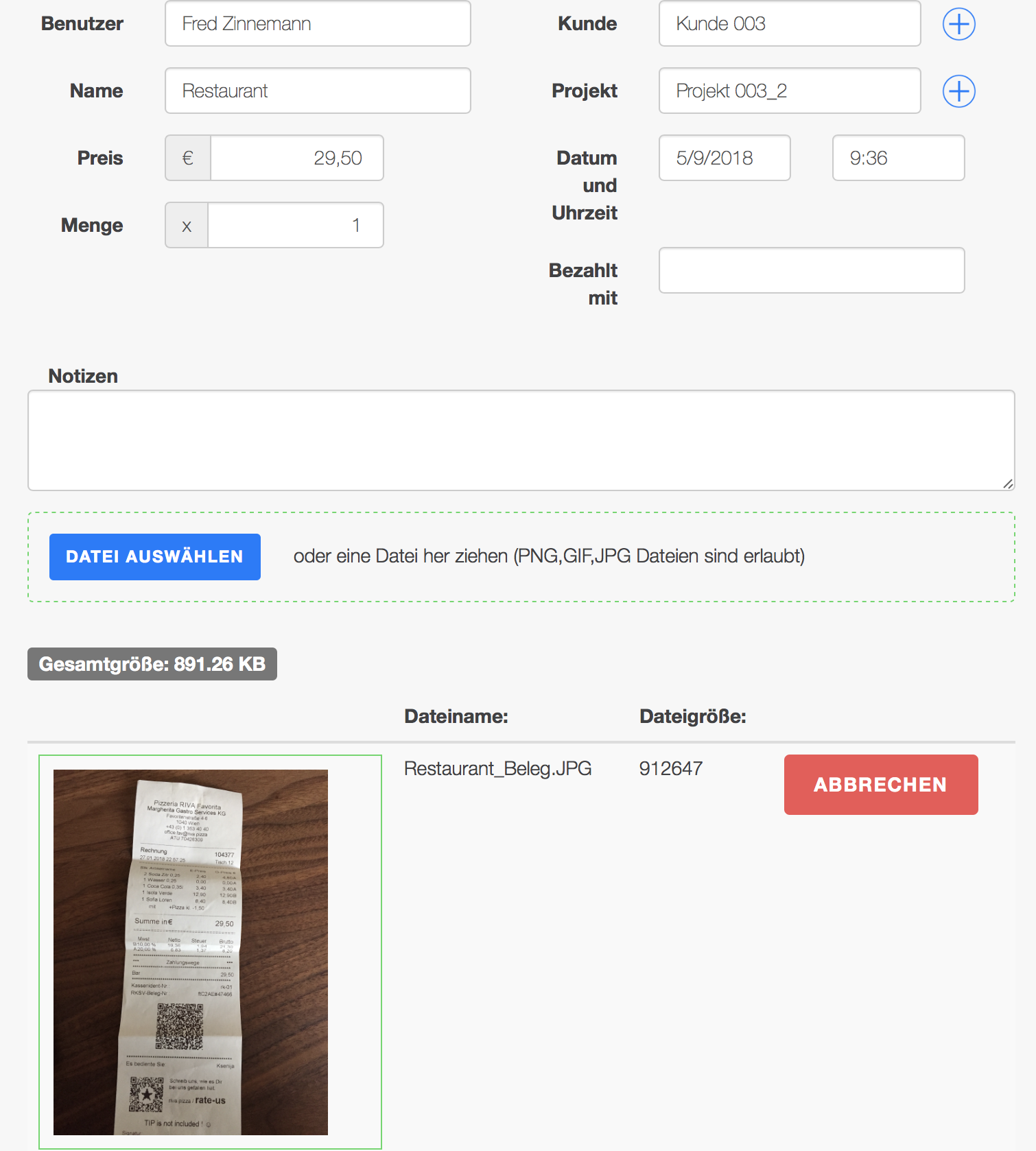
Task: Open the receipt photo thumbnail preview
Action: [191, 952]
